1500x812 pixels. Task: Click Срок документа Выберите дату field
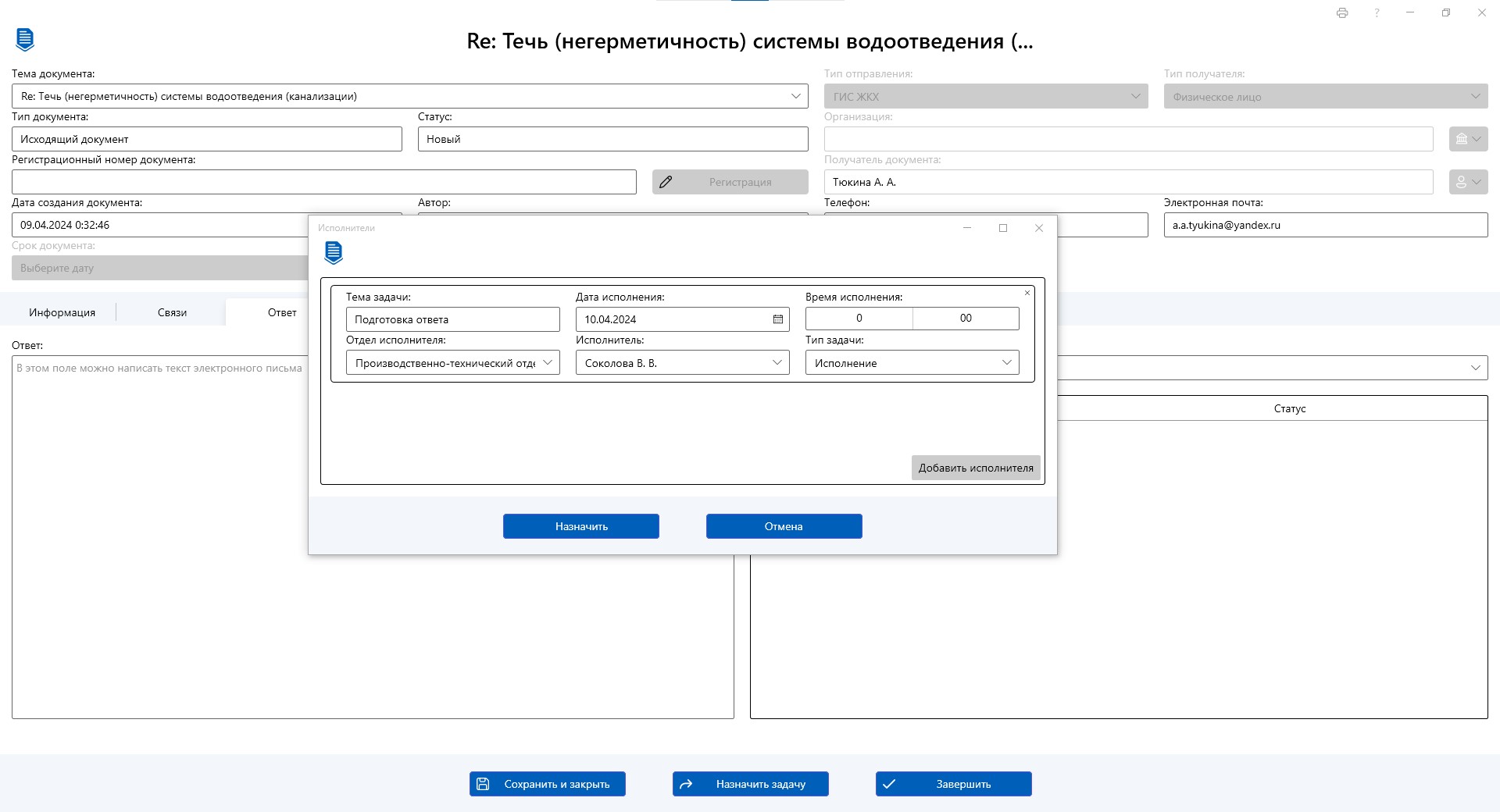[x=160, y=268]
